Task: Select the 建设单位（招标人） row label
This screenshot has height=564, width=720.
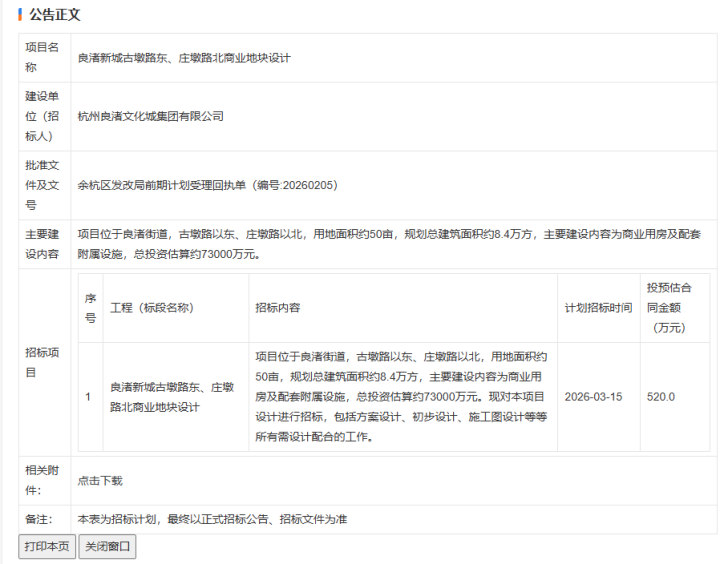Action: point(42,116)
